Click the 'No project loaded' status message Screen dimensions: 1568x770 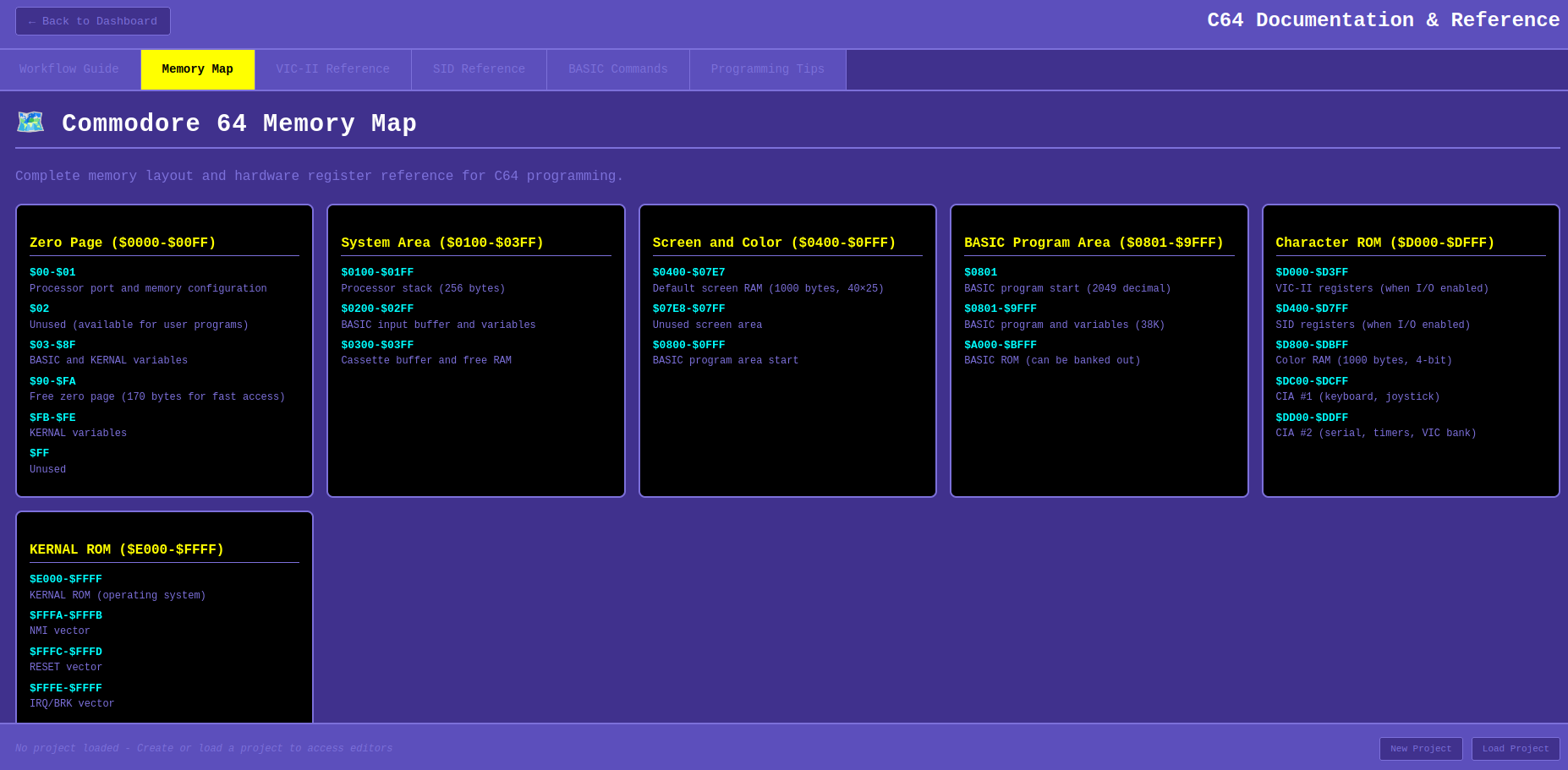[204, 749]
